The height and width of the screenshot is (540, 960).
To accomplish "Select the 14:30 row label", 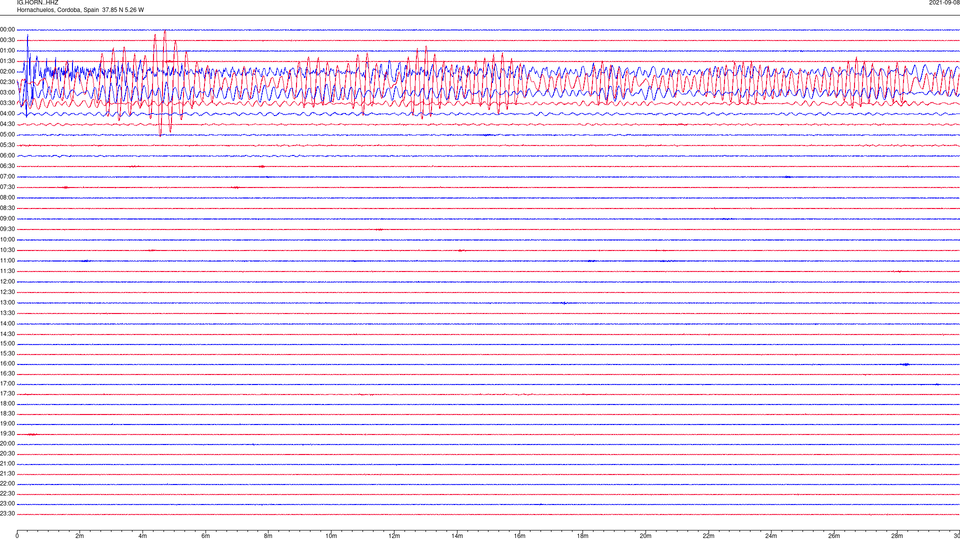I will click(x=7, y=334).
